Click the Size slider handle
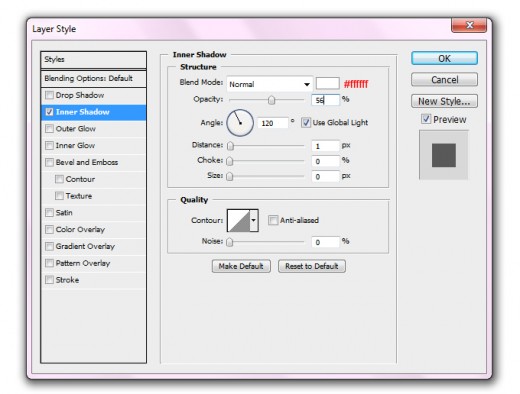The height and width of the screenshot is (394, 520). 230,176
